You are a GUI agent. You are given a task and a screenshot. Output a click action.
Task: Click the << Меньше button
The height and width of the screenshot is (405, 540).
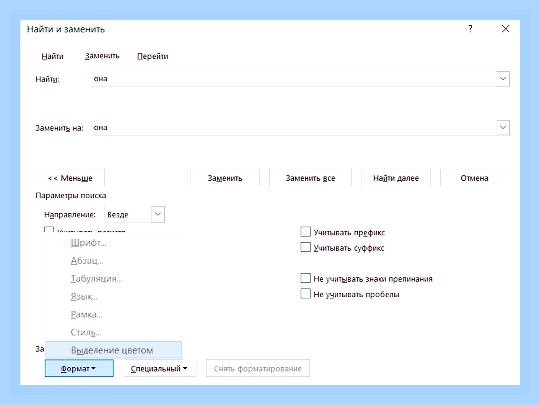point(70,178)
